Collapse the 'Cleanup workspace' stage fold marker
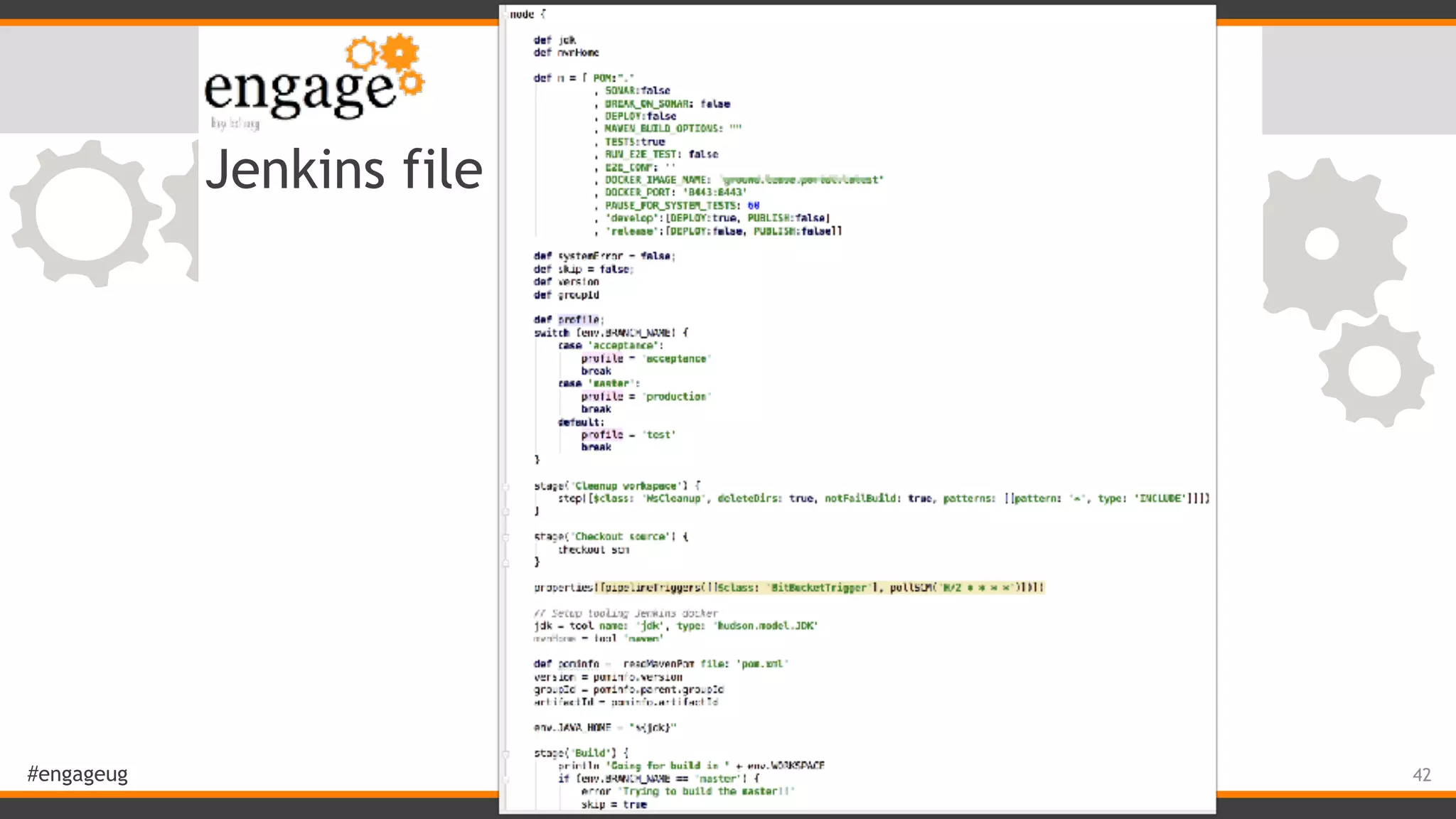This screenshot has width=1456, height=819. coord(506,486)
